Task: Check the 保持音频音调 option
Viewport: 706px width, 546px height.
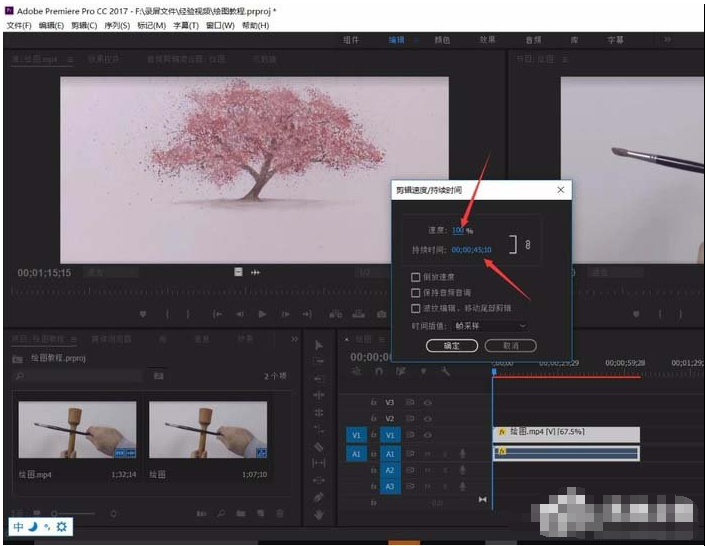Action: click(x=416, y=293)
